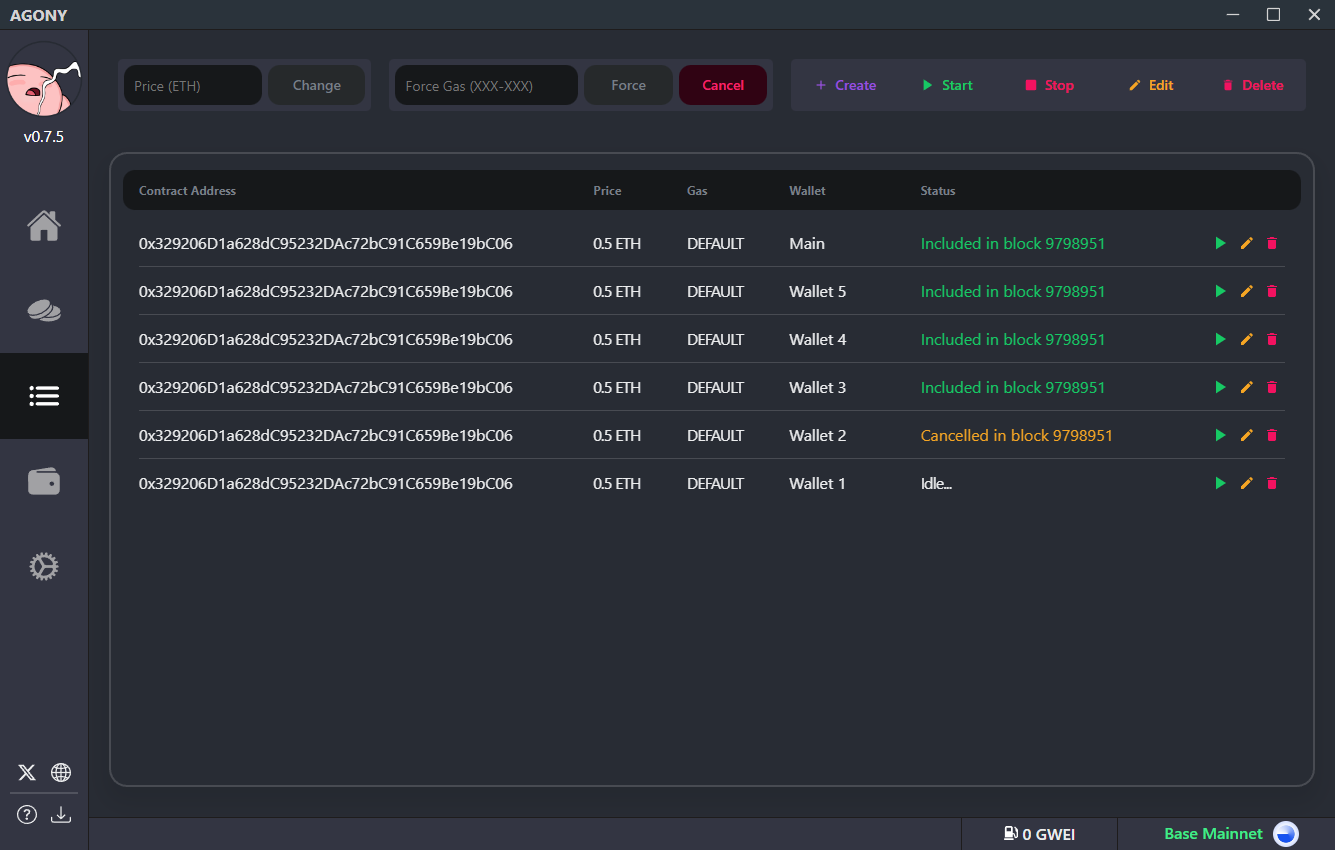
Task: Click the contract address in Wallet 1 row
Action: 326,483
